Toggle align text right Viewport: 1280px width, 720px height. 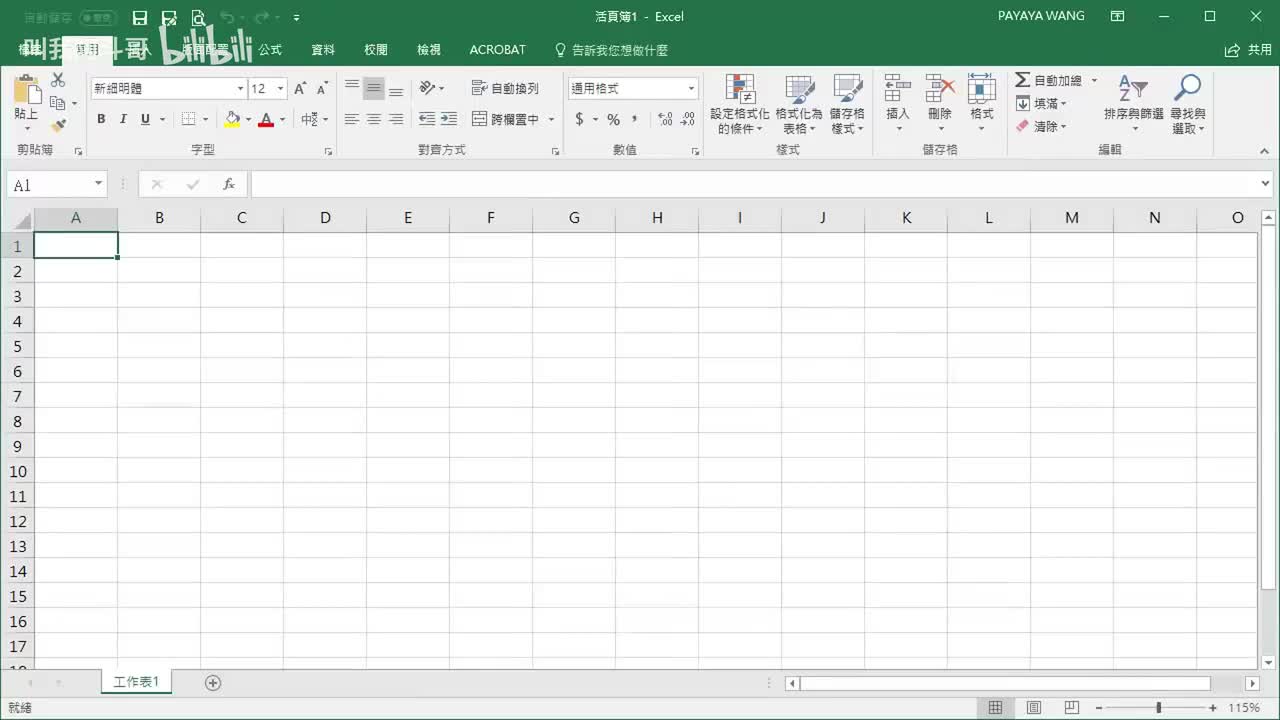click(x=396, y=119)
